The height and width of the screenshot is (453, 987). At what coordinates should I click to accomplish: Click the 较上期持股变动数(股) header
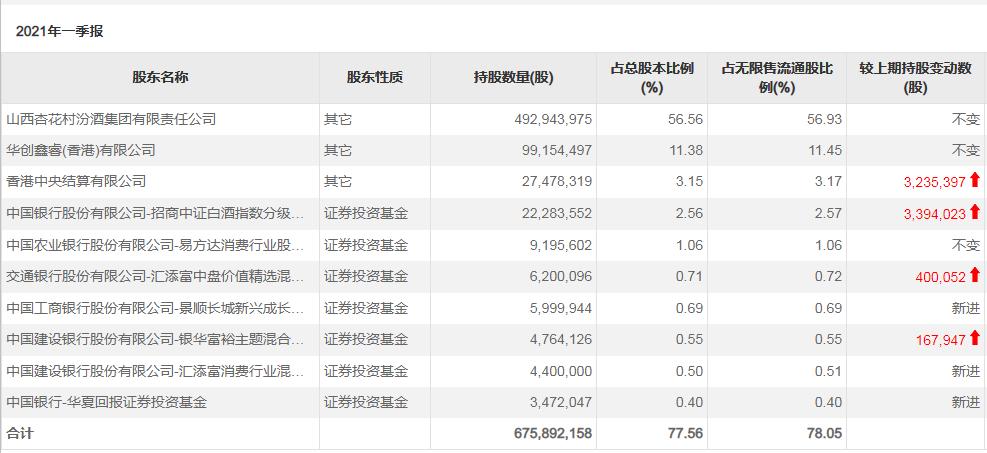click(916, 78)
